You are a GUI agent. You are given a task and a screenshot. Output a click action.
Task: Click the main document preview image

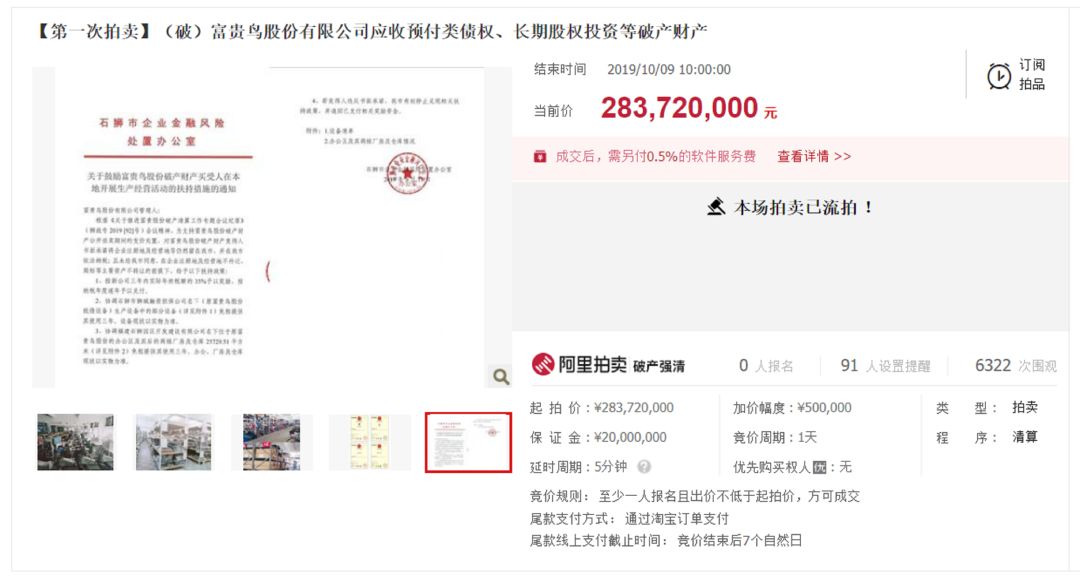(x=271, y=227)
